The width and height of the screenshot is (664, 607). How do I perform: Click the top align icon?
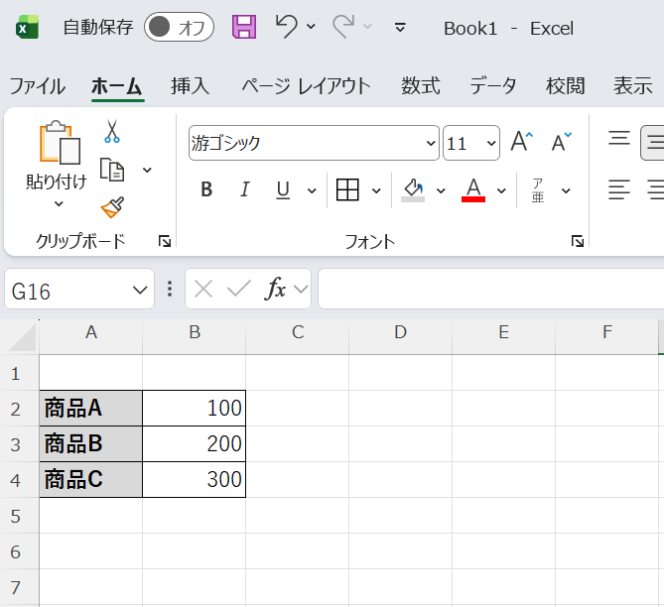(619, 139)
